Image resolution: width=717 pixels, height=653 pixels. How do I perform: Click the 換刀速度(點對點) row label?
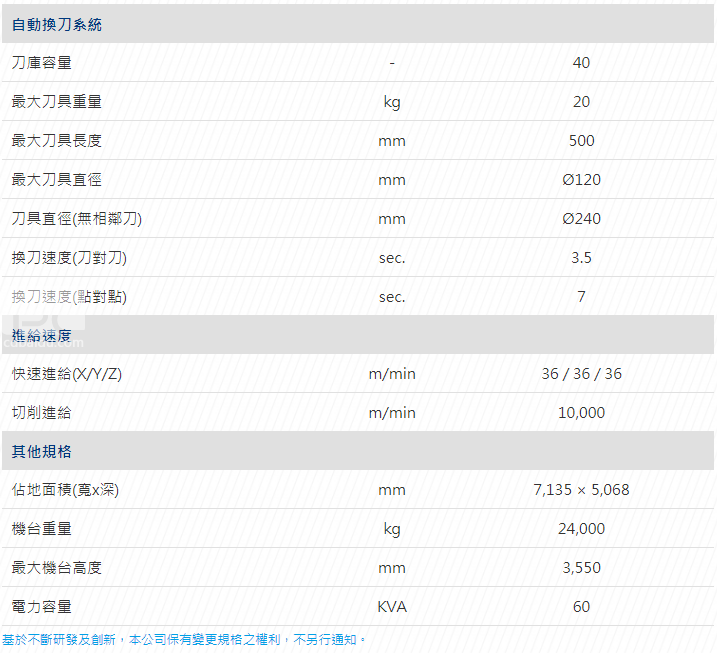69,297
